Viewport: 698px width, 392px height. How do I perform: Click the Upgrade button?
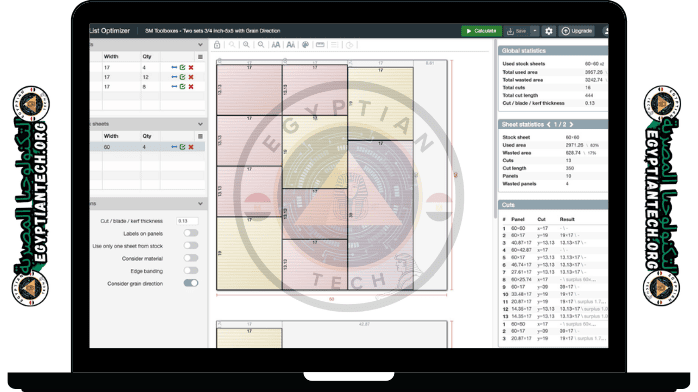pyautogui.click(x=577, y=31)
